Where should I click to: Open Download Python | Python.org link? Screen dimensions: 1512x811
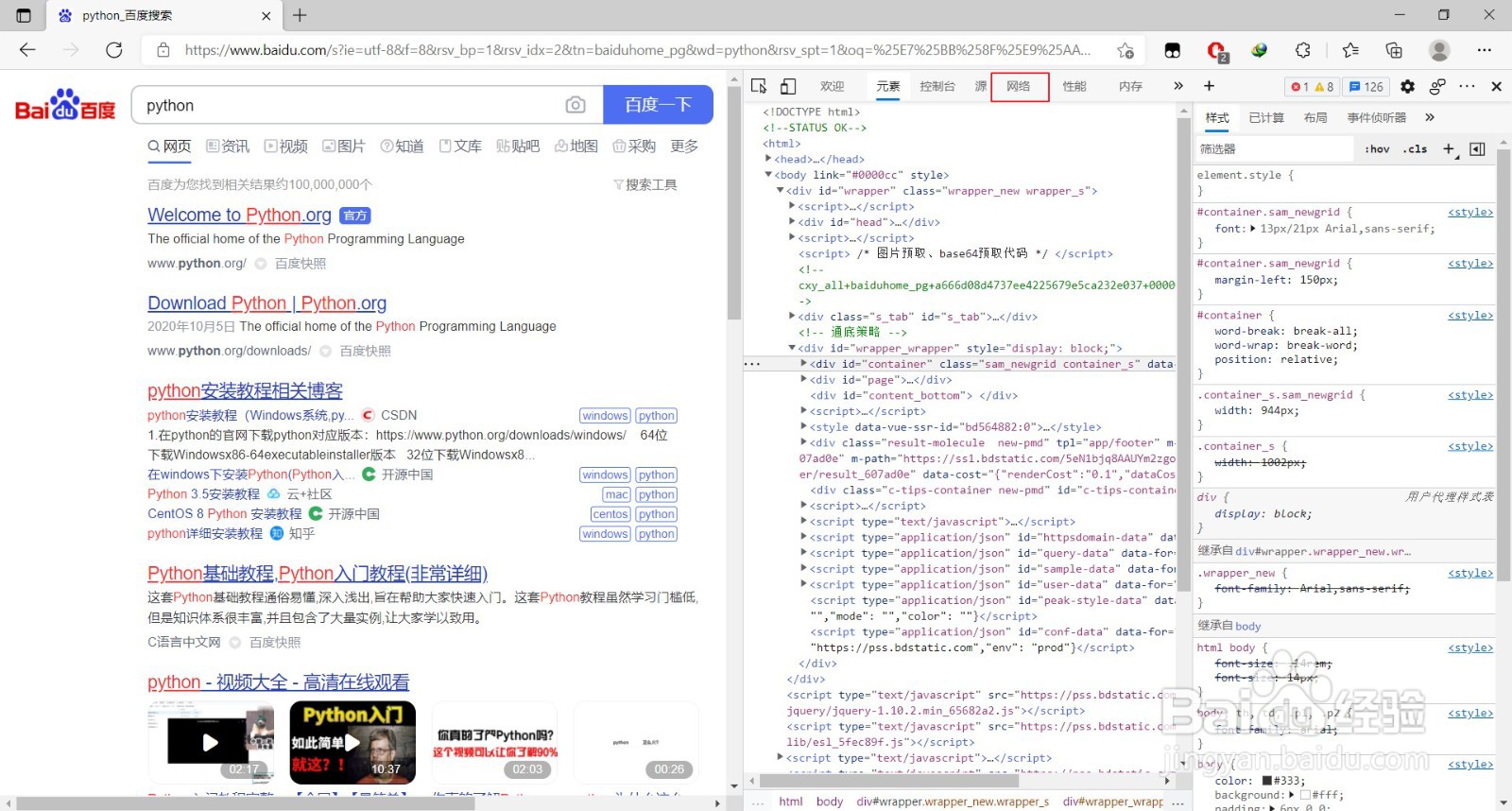(266, 302)
